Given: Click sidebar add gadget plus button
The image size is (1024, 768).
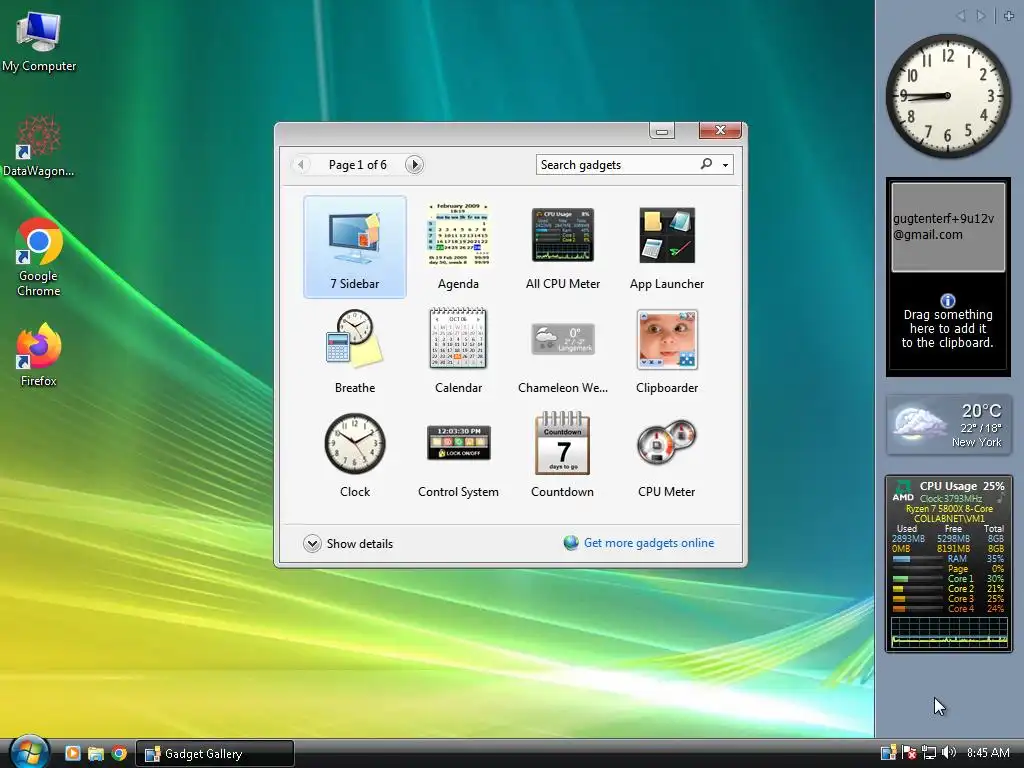Looking at the screenshot, I should point(1009,16).
